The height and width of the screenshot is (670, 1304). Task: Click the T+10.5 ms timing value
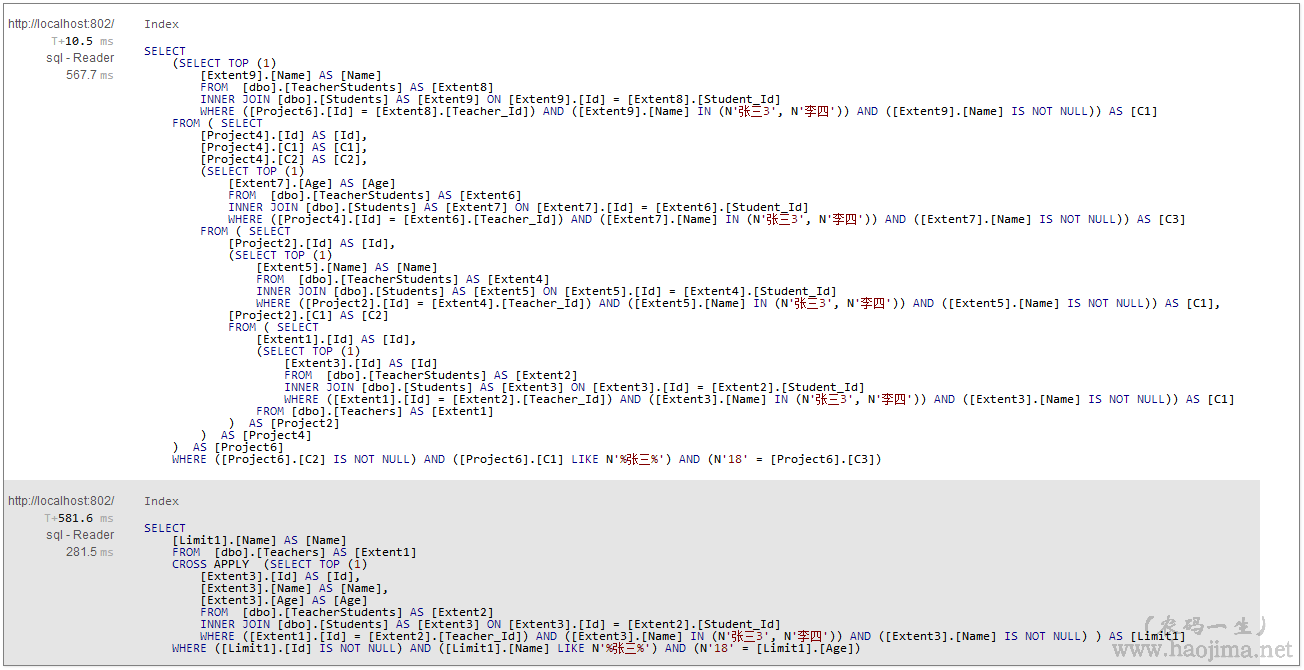pyautogui.click(x=83, y=41)
